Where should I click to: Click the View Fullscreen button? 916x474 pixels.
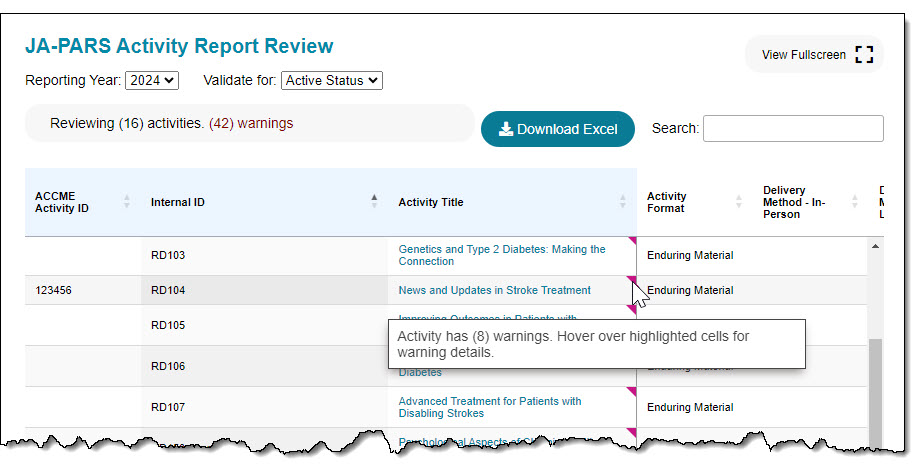click(814, 54)
